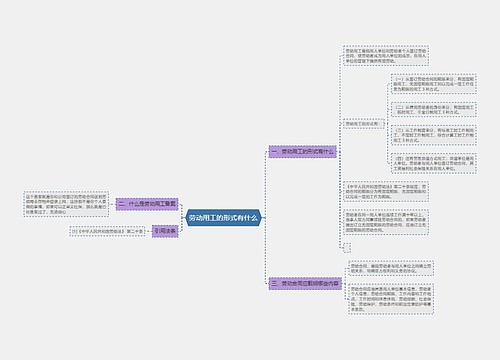The image size is (500, 360).
Task: Select the small empty node below the notes
Action: tap(347, 248)
